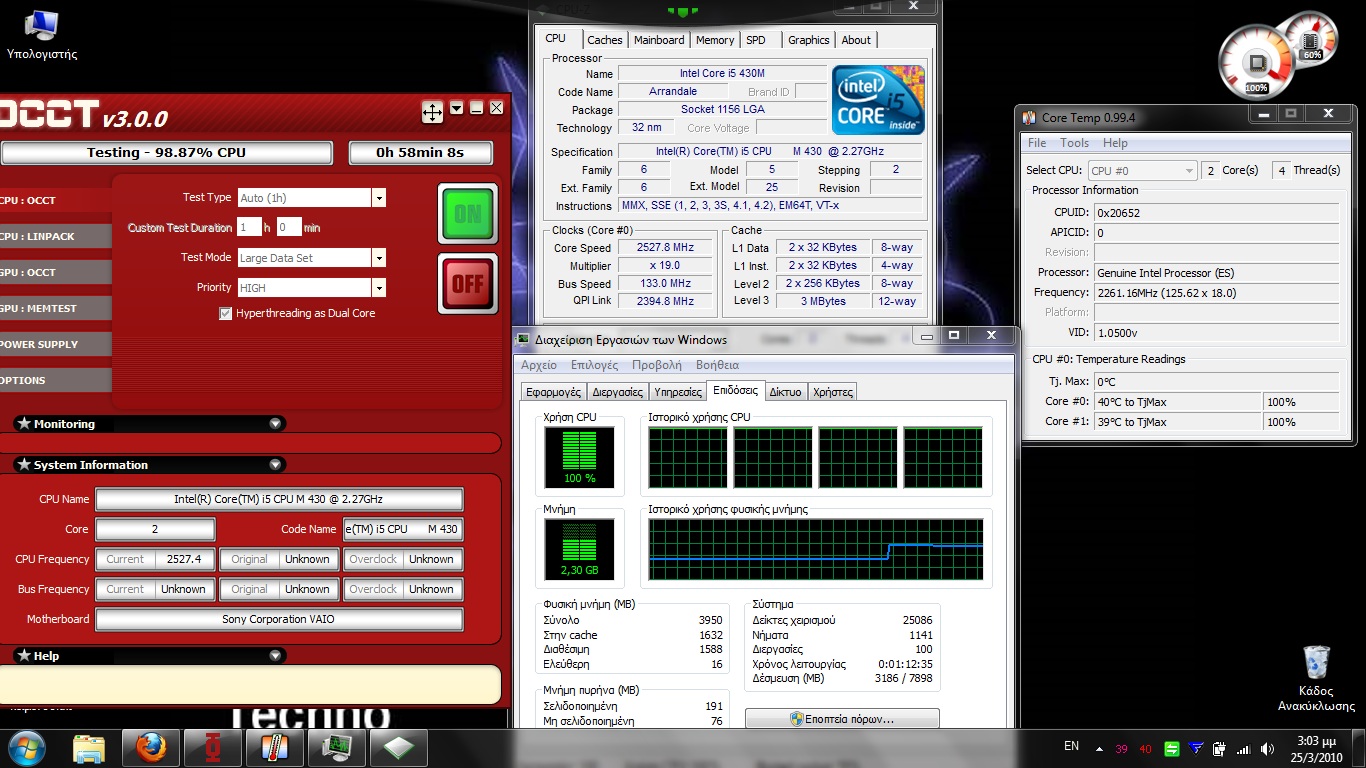Open the File menu in Core Temp
This screenshot has height=768, width=1366.
pos(1037,143)
